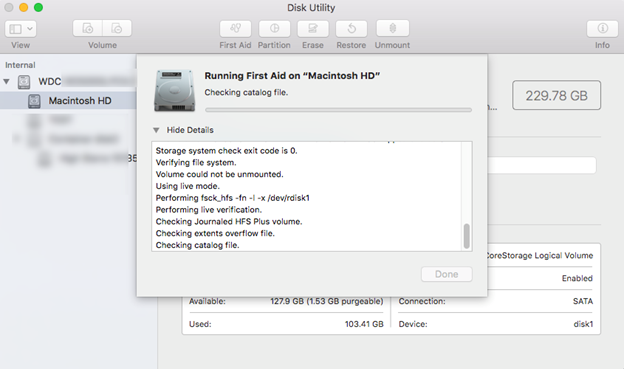Choose the Restore toolbar icon

351,29
